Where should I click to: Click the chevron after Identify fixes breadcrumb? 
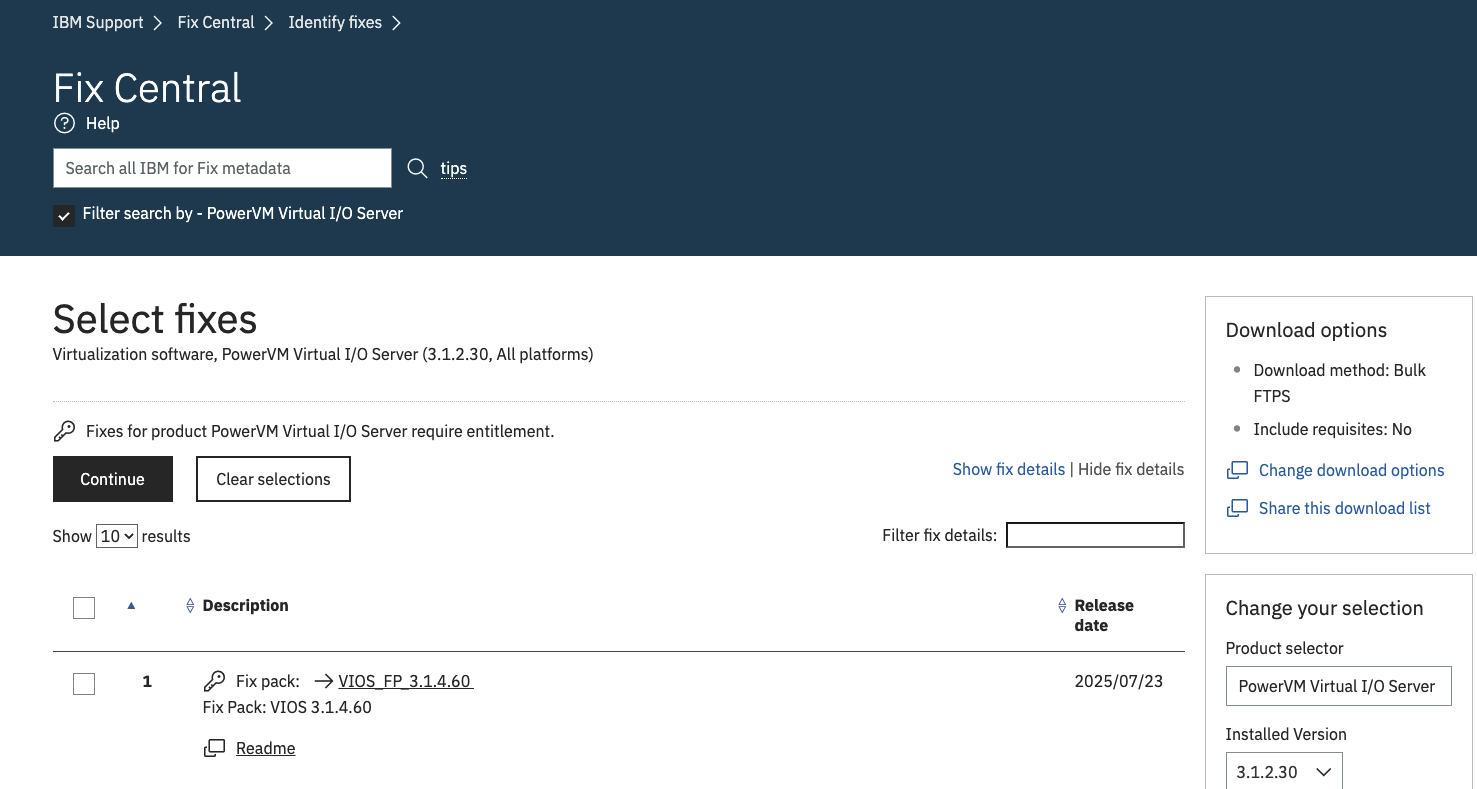click(x=396, y=22)
